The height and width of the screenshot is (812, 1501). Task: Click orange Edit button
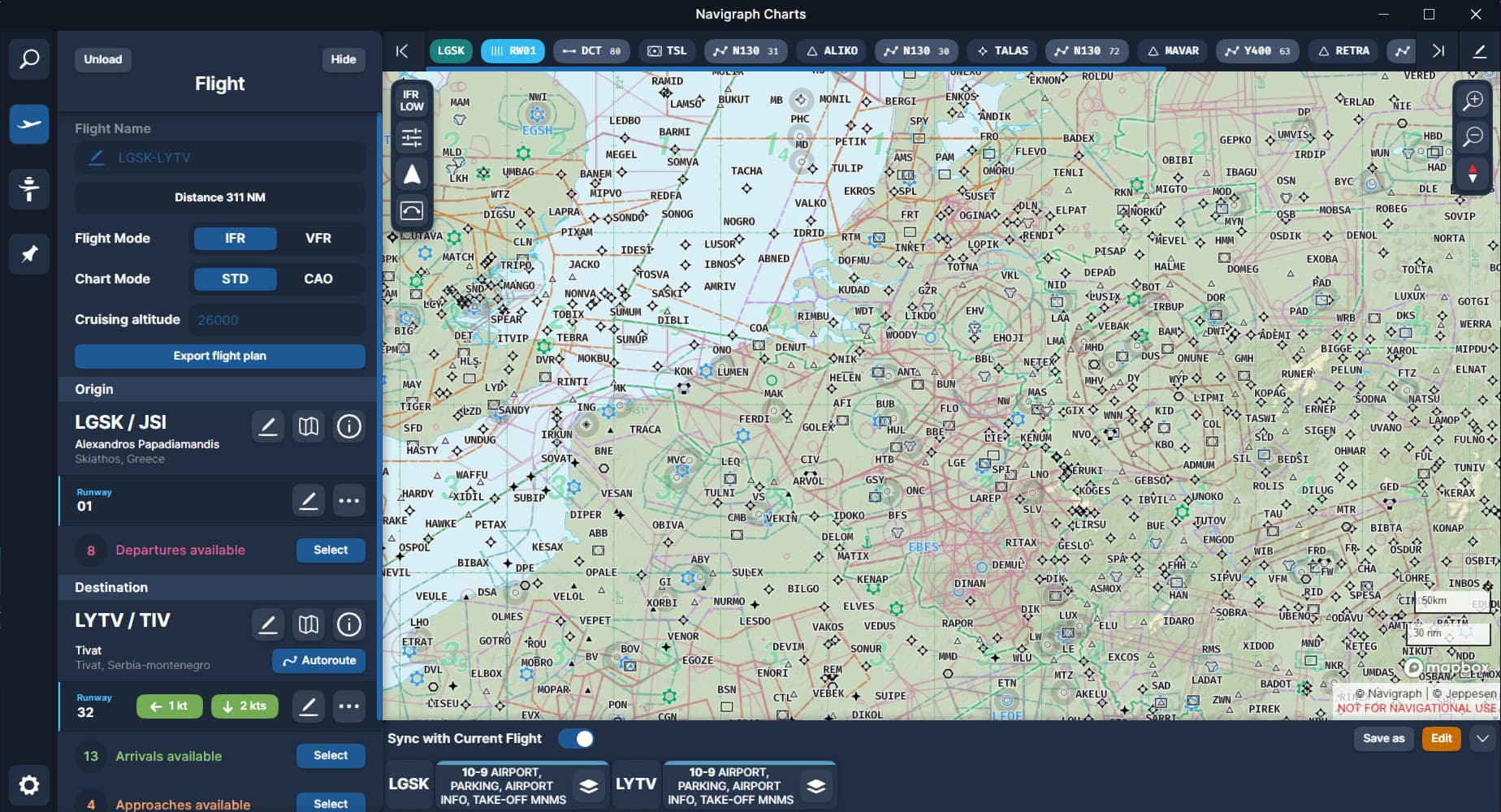point(1442,738)
